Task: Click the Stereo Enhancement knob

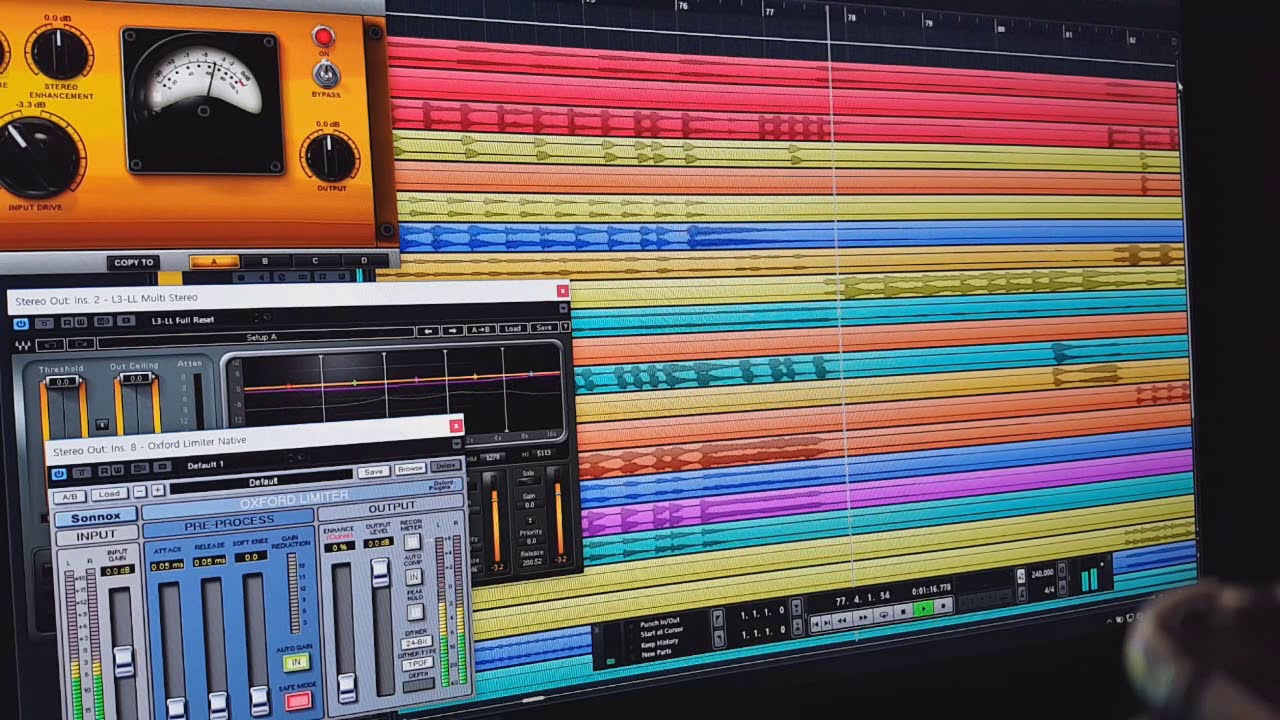Action: (59, 52)
